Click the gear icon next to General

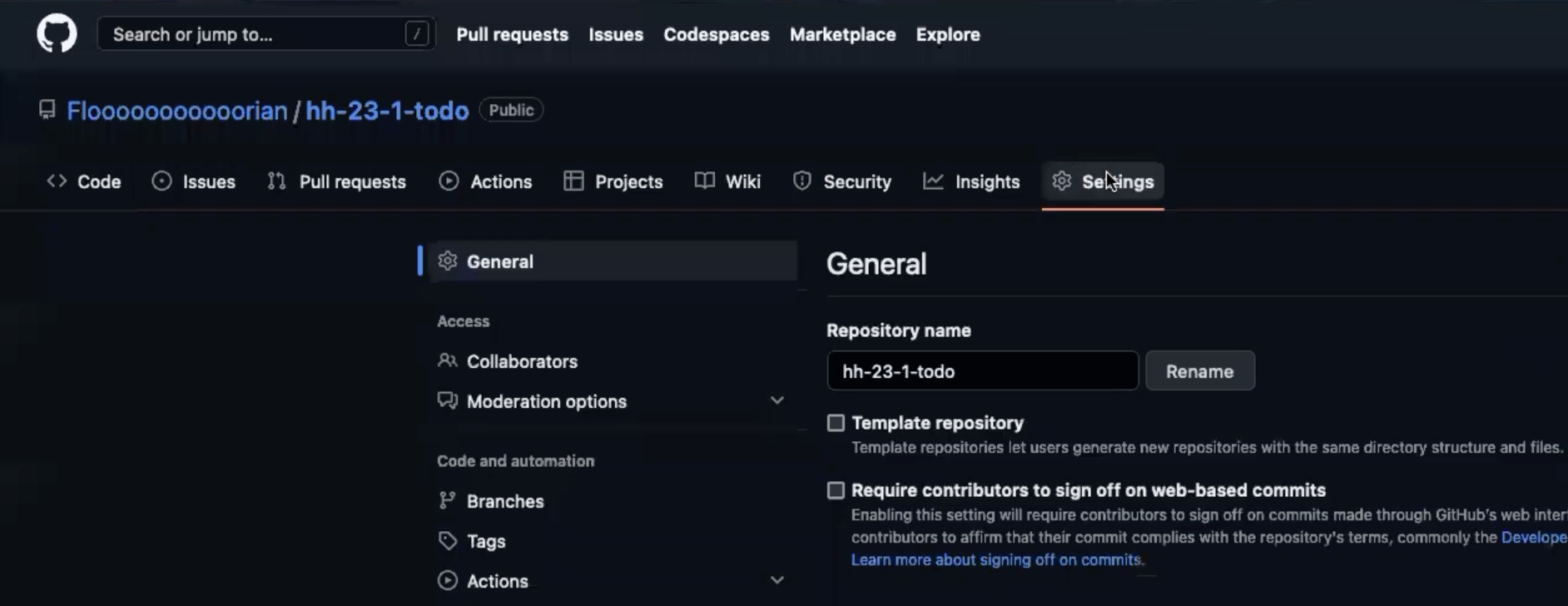click(448, 261)
